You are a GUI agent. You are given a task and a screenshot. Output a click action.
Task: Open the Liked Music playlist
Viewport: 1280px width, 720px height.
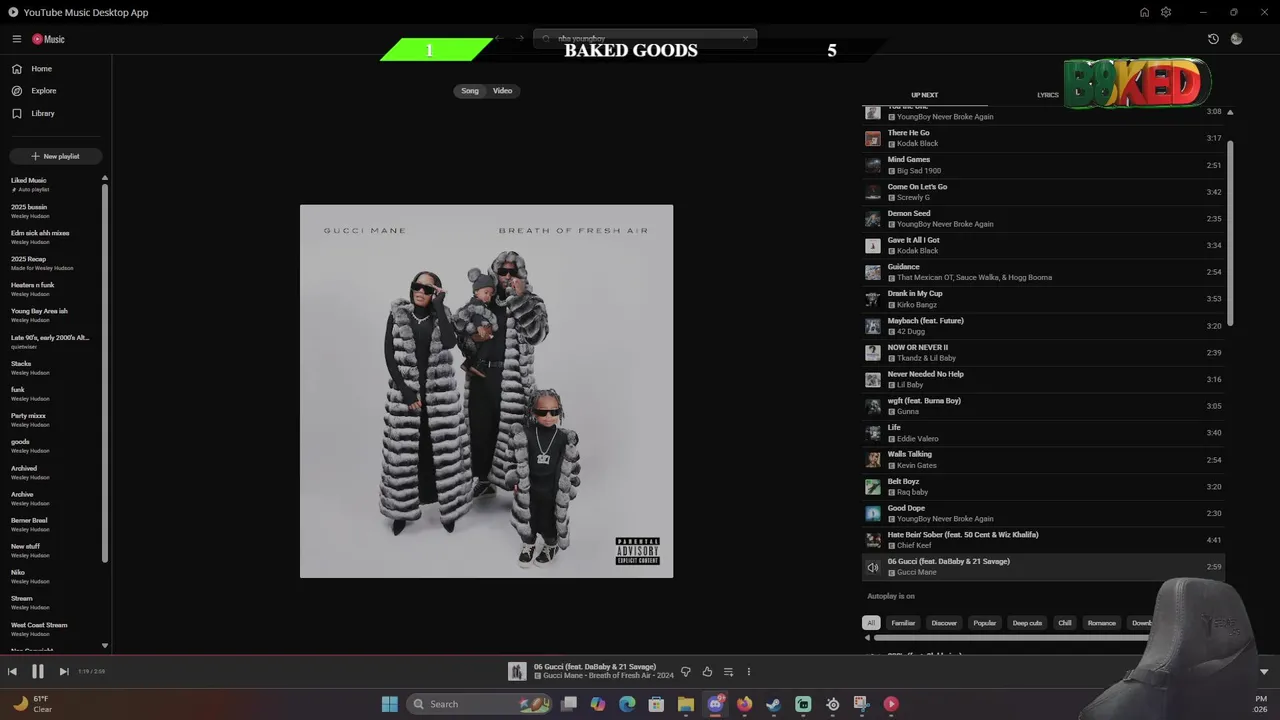(x=50, y=184)
